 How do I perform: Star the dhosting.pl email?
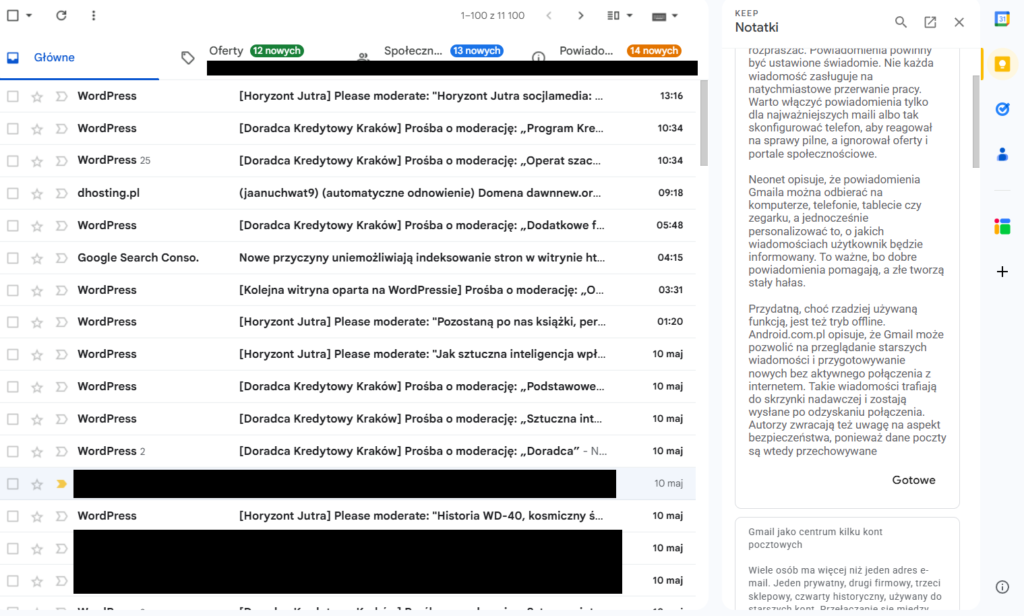(37, 193)
